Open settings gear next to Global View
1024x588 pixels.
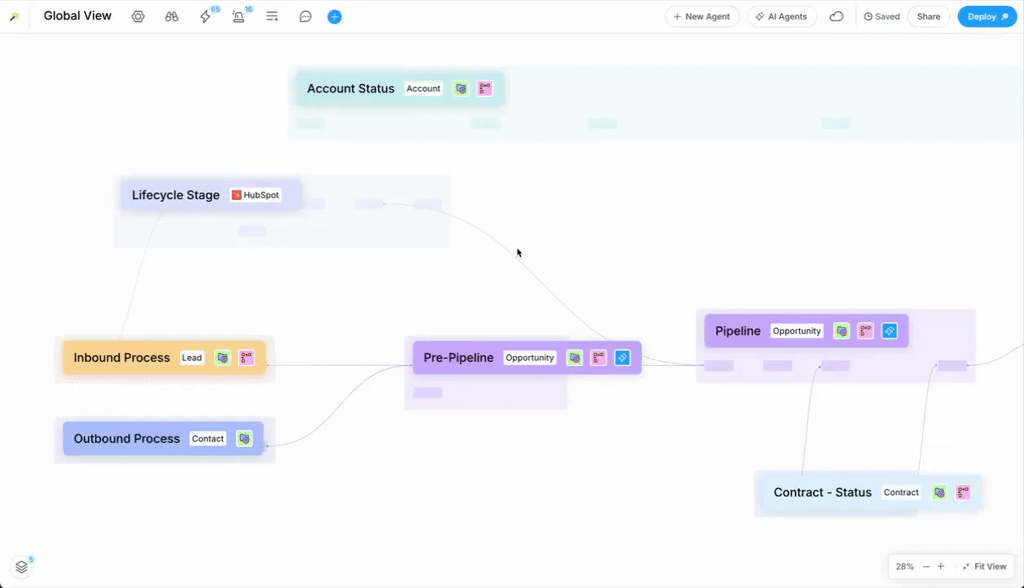138,17
